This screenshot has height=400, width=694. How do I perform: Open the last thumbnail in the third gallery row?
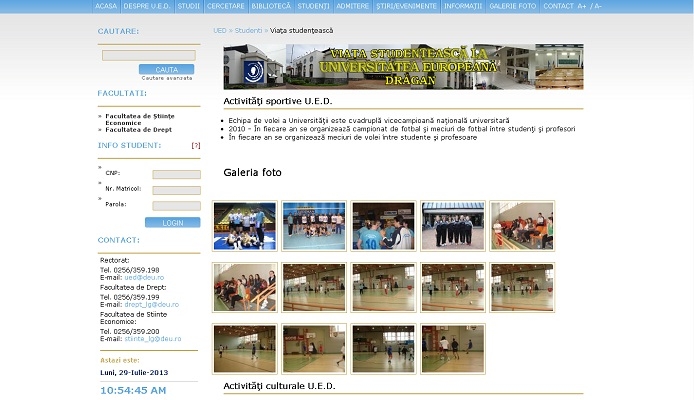453,349
